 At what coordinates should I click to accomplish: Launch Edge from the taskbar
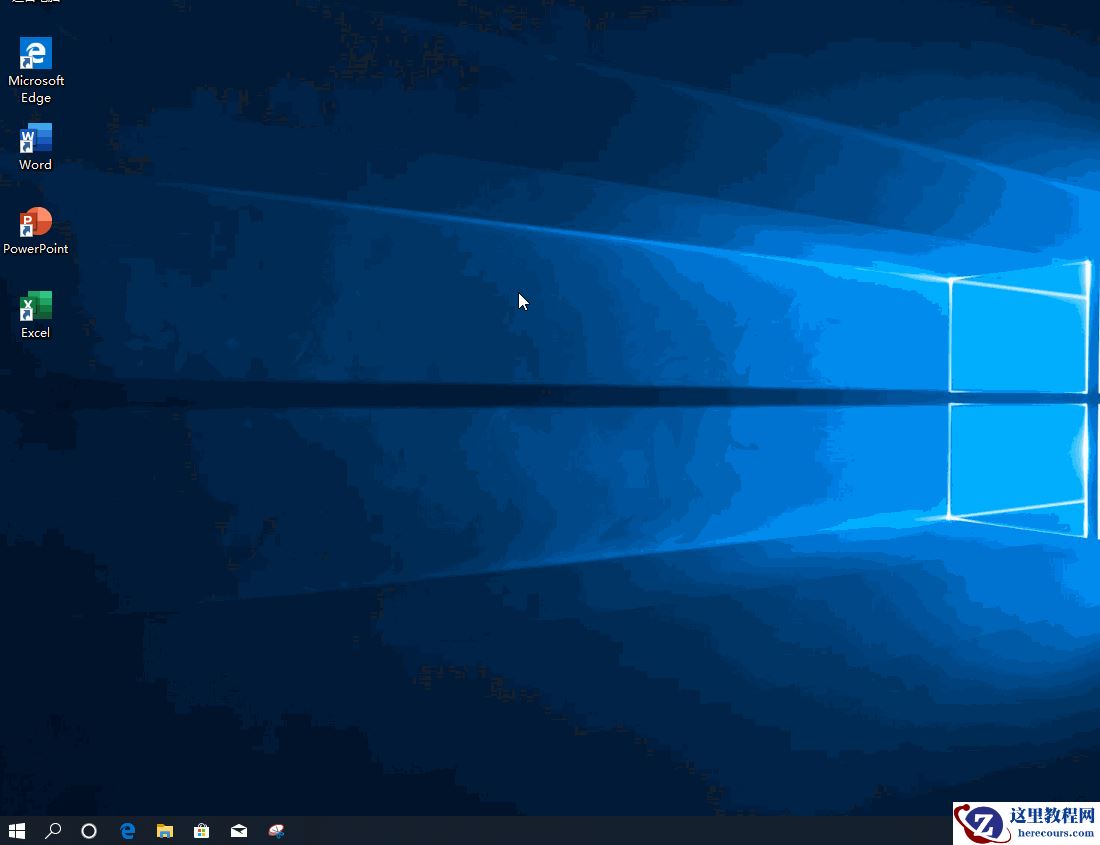127,831
